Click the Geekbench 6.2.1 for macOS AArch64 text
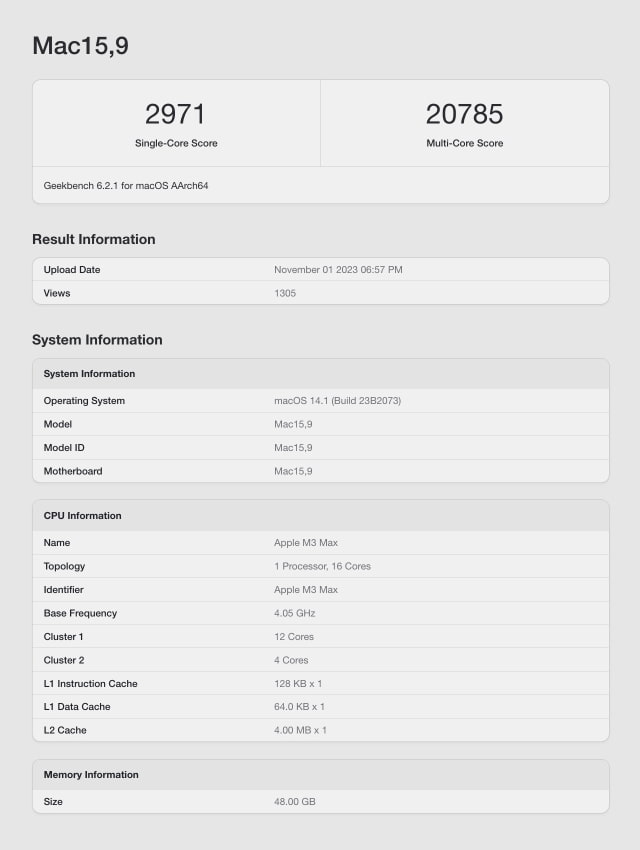The image size is (640, 850). [126, 185]
